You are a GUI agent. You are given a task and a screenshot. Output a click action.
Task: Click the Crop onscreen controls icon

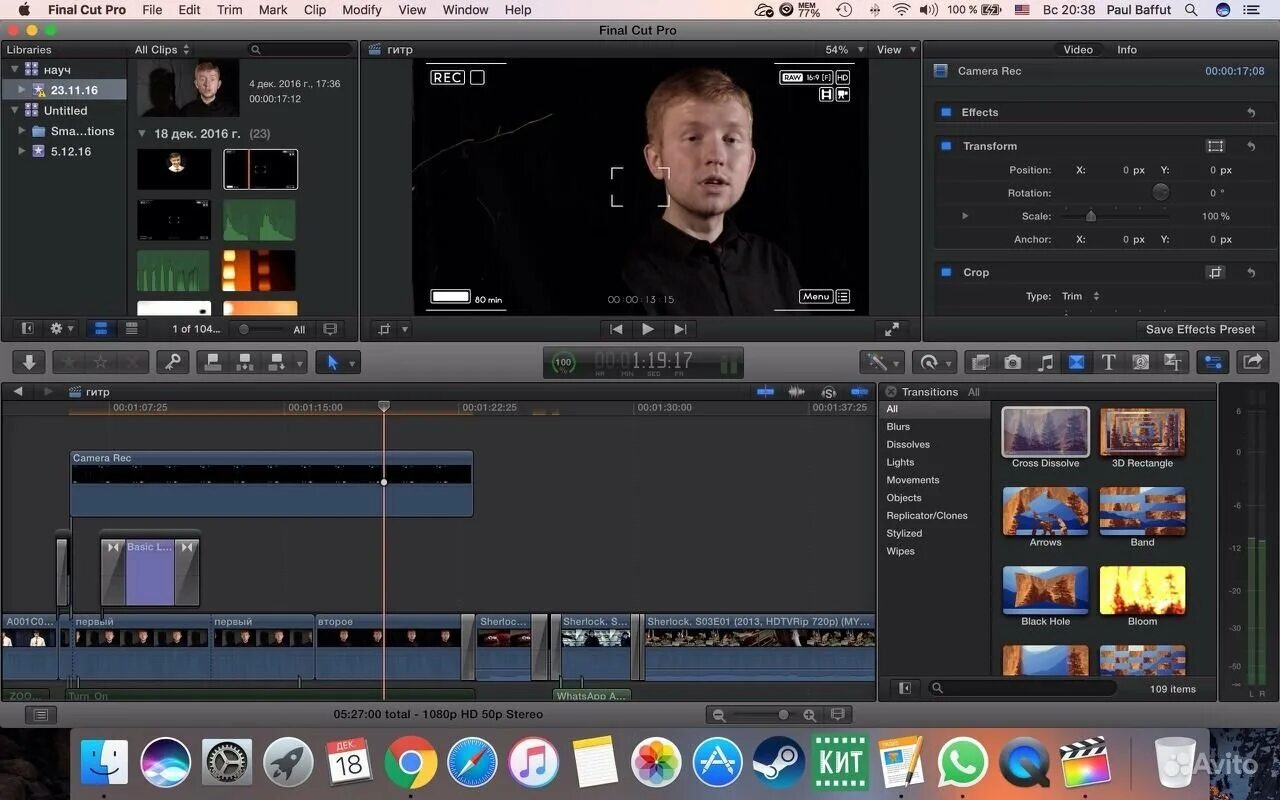pos(1216,272)
